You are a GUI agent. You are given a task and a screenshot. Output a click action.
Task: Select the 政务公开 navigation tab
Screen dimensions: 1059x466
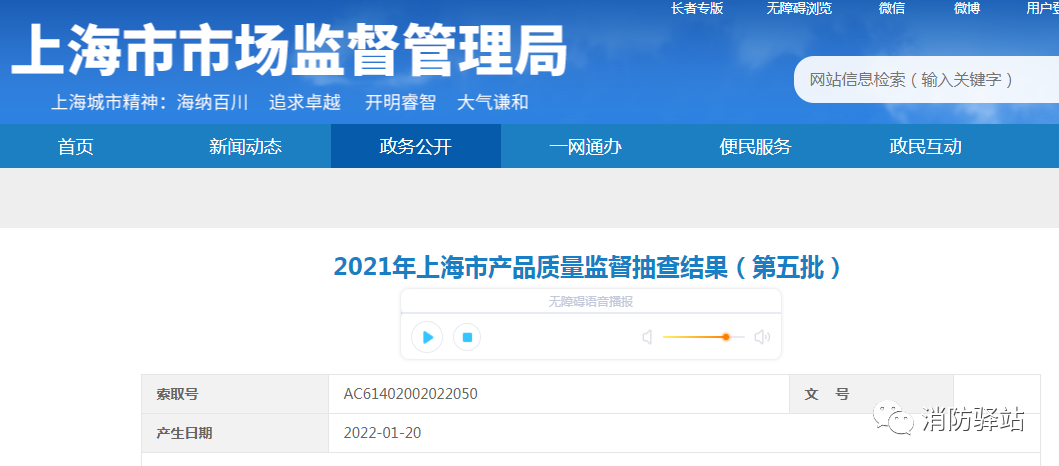tap(415, 147)
